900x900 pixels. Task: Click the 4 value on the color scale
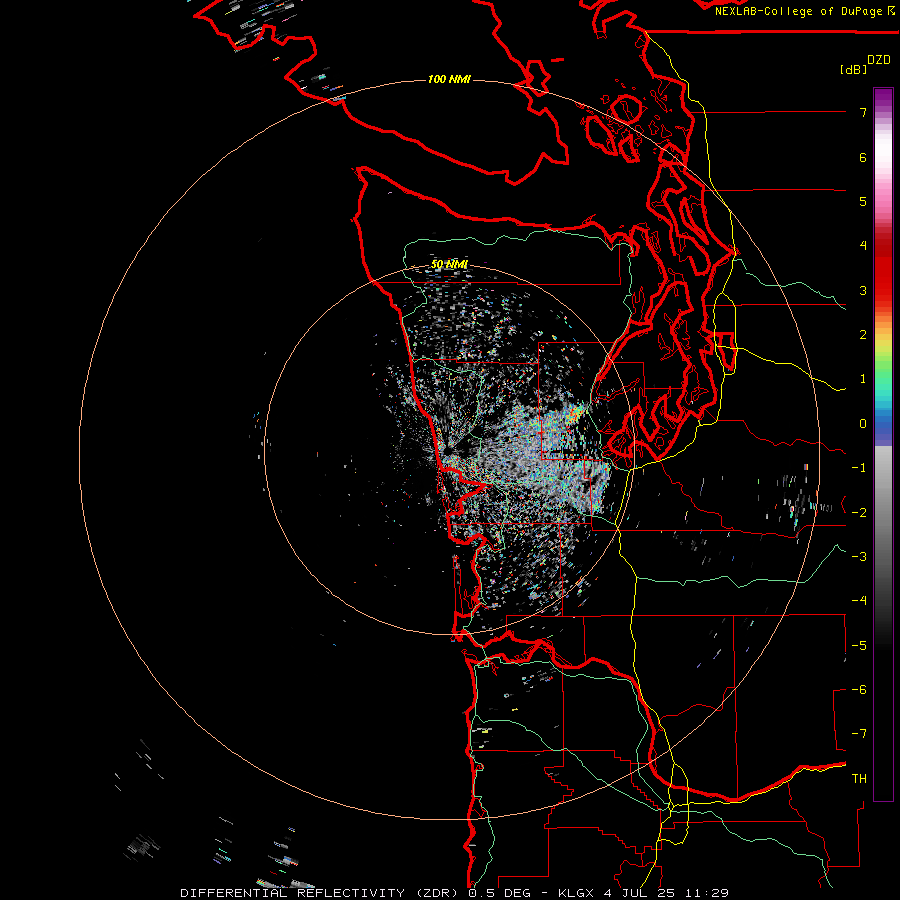863,246
